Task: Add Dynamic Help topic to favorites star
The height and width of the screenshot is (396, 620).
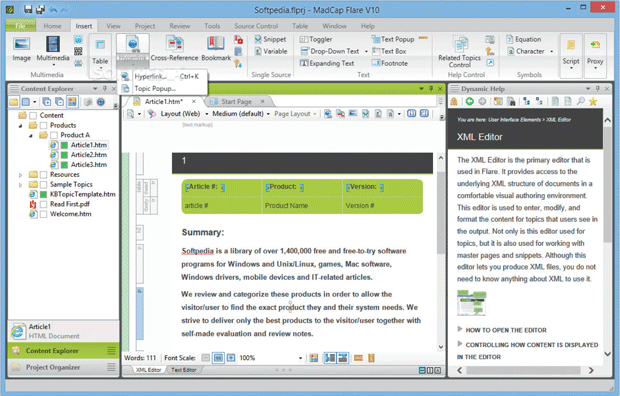Action: click(593, 102)
